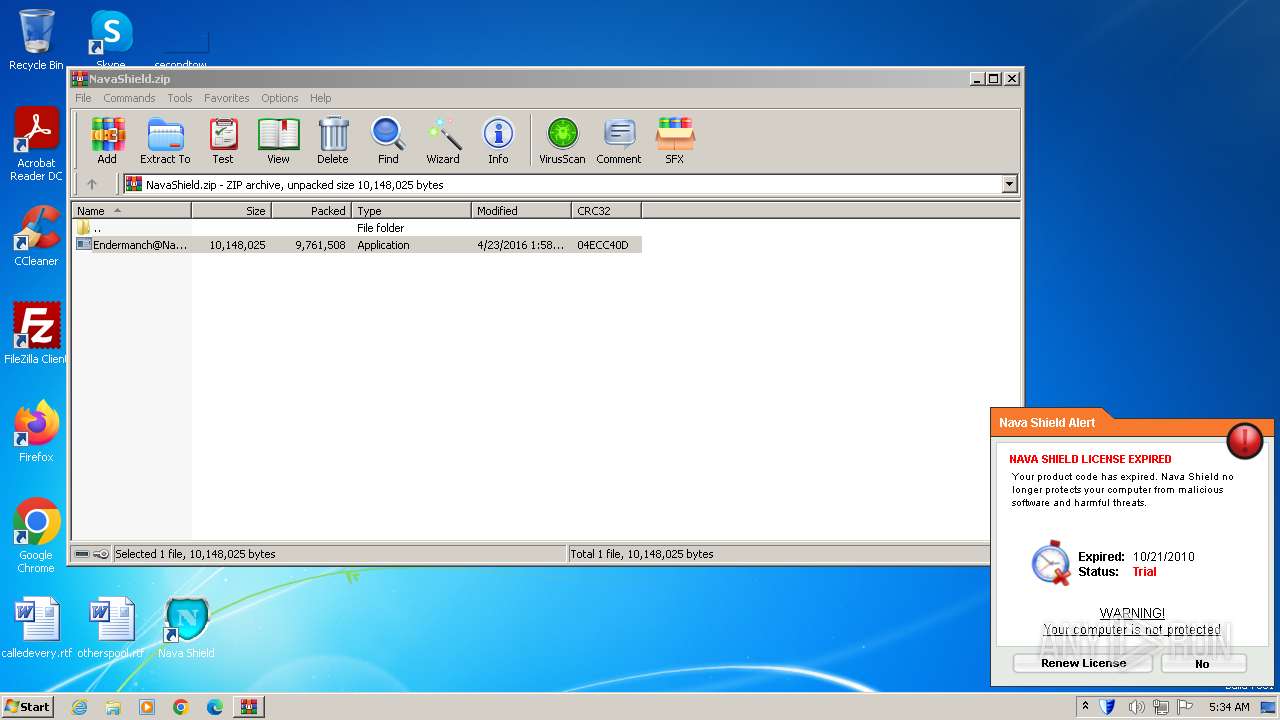
Task: Open the Find magnifier tool
Action: click(x=388, y=141)
